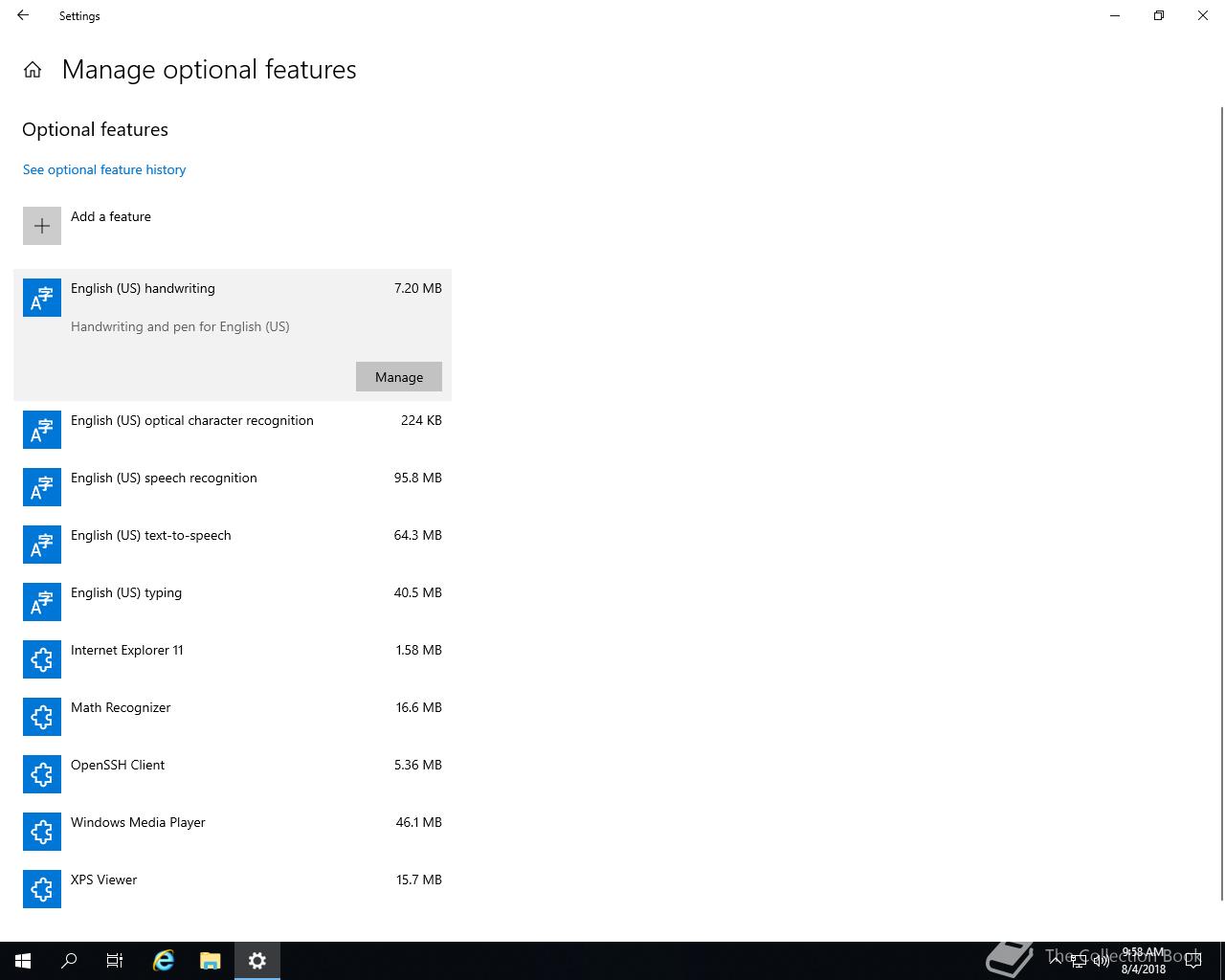Click the English (US) handwriting title
The image size is (1225, 980).
(x=143, y=288)
